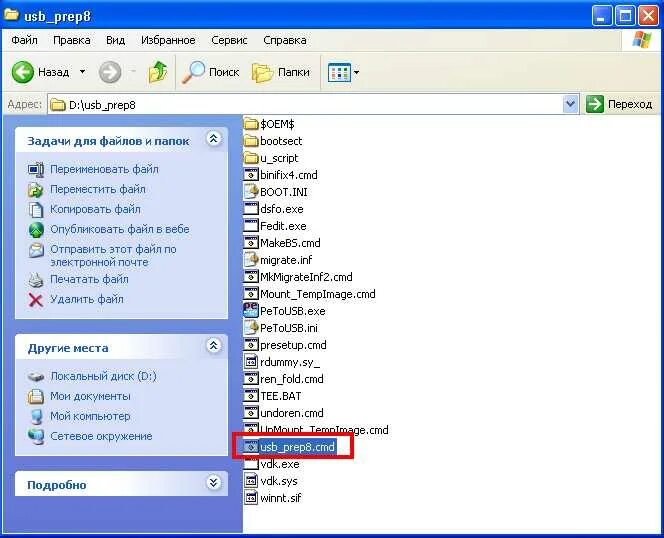Open the Избранное menu

(x=168, y=40)
